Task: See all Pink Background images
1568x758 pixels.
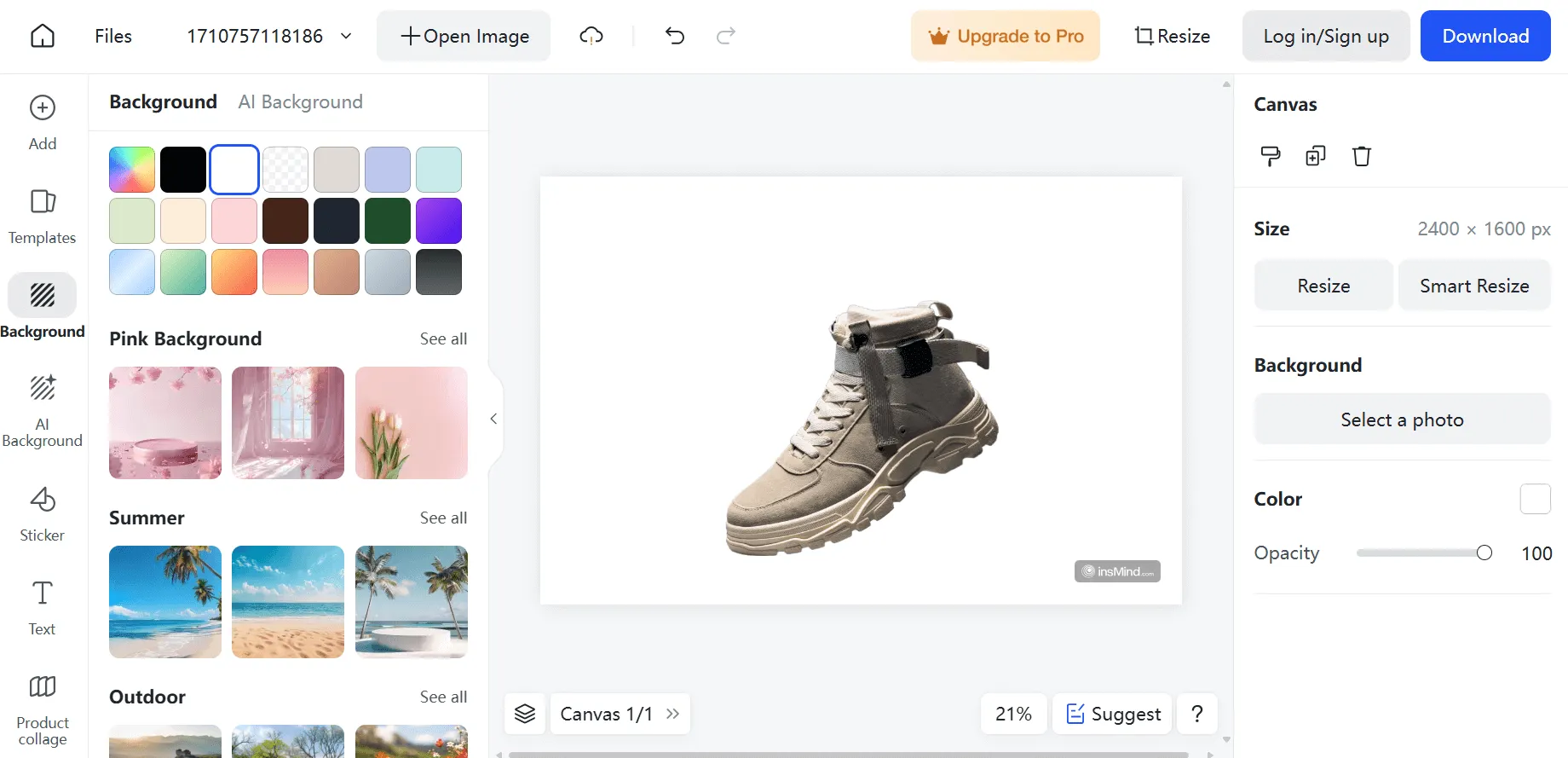Action: pos(443,338)
